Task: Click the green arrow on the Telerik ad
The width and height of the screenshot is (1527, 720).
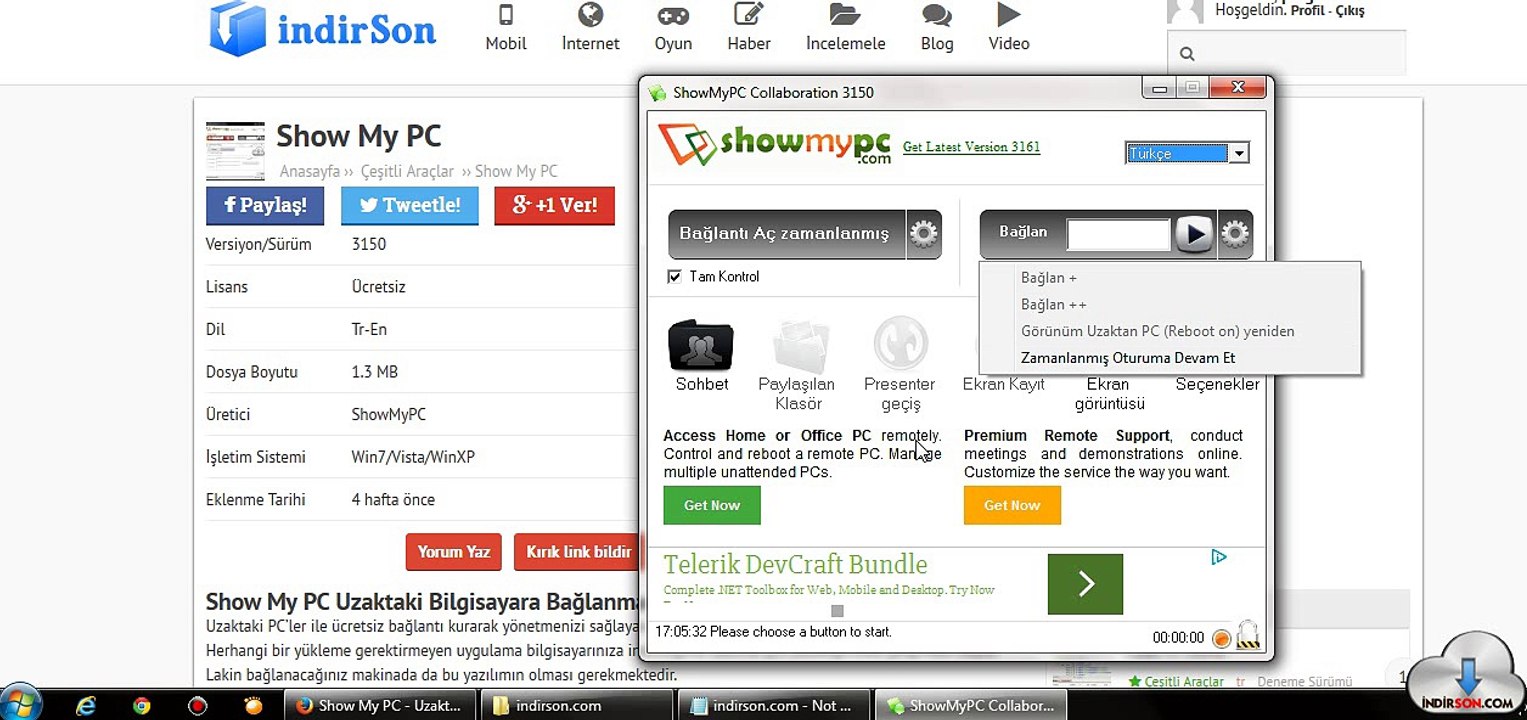Action: coord(1085,584)
